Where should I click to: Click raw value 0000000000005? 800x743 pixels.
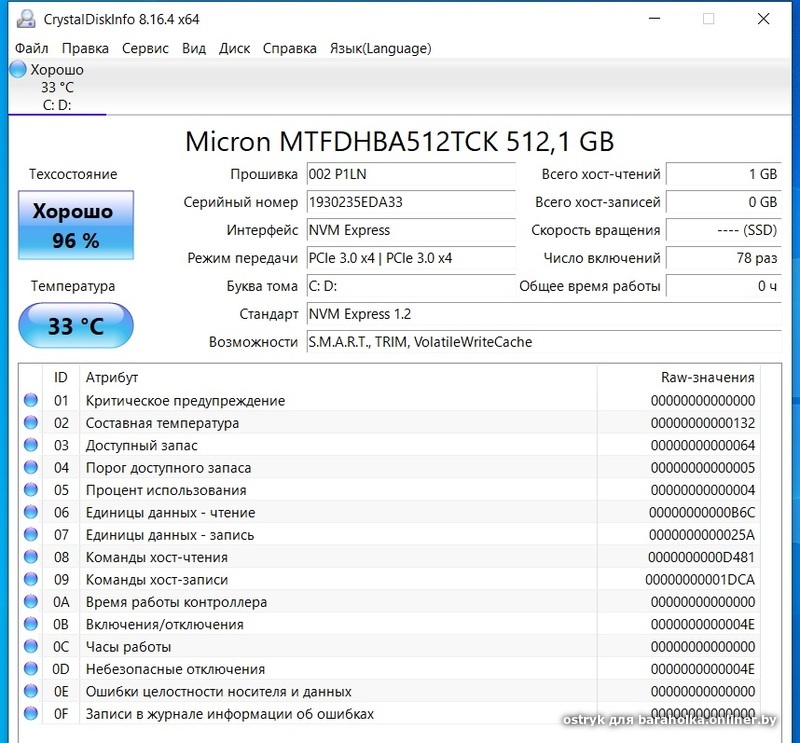pos(703,468)
